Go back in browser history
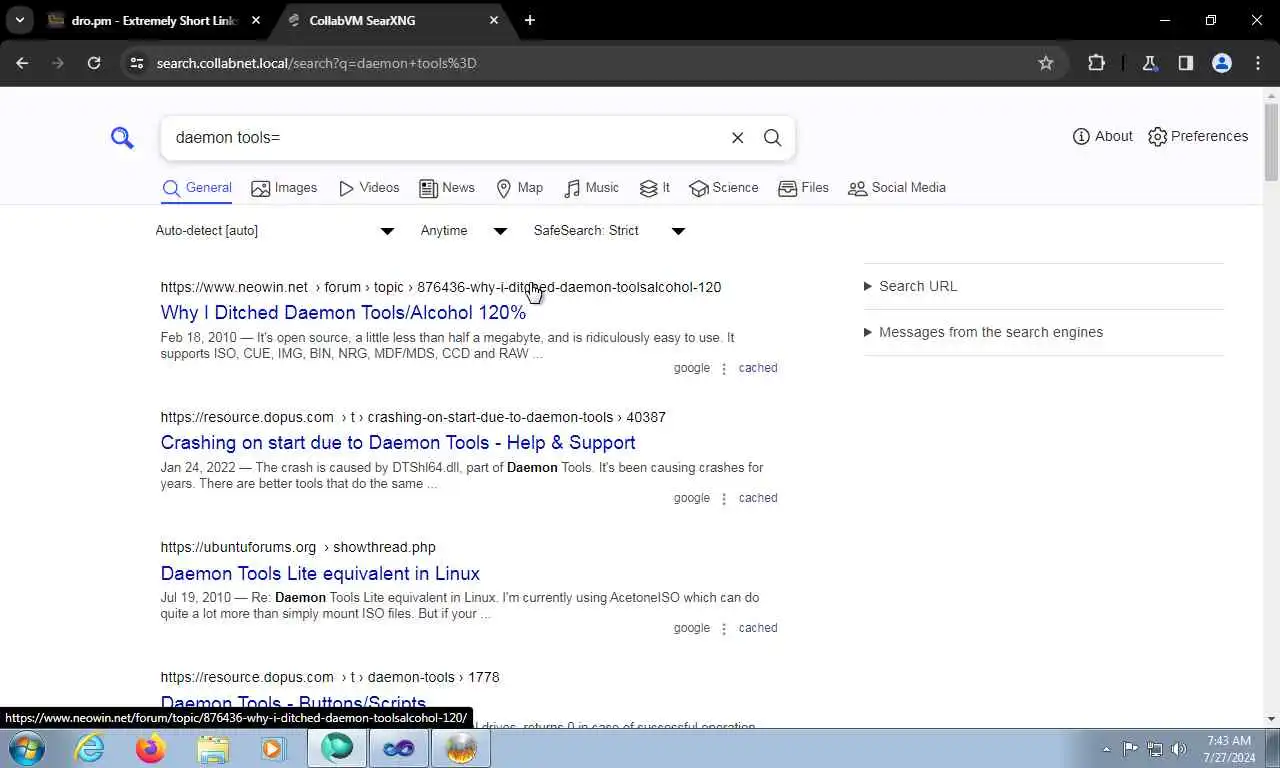1280x768 pixels. [x=22, y=63]
